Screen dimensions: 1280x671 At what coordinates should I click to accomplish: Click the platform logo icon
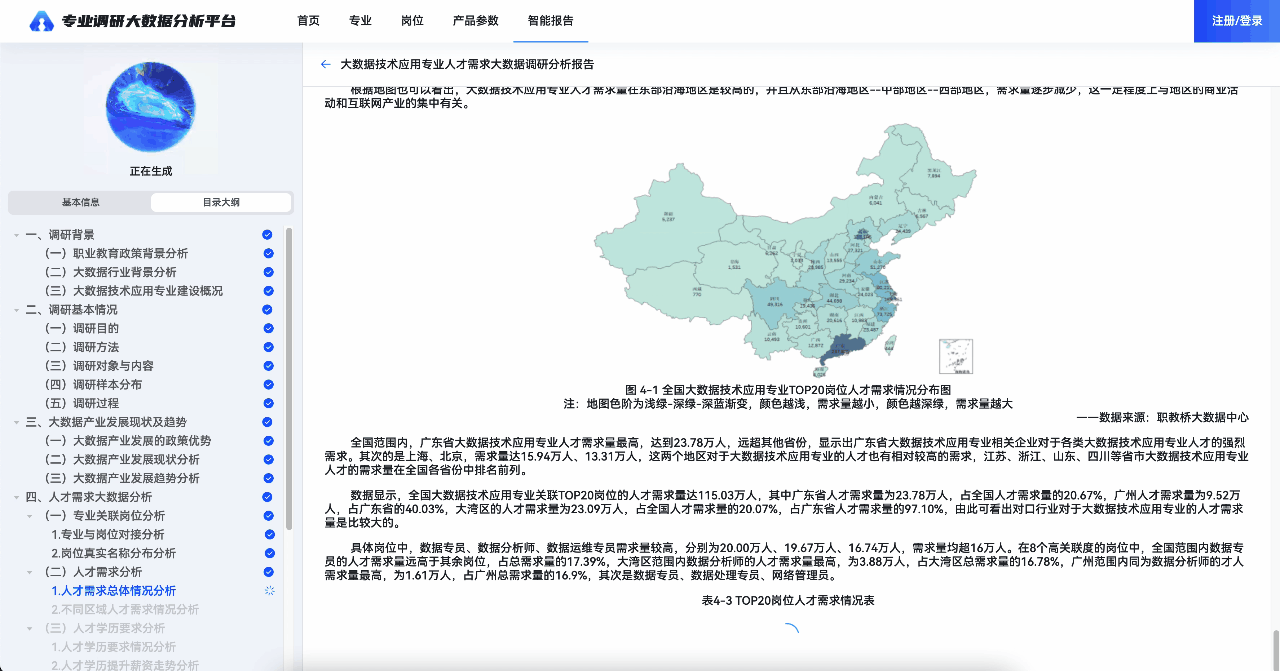point(42,21)
